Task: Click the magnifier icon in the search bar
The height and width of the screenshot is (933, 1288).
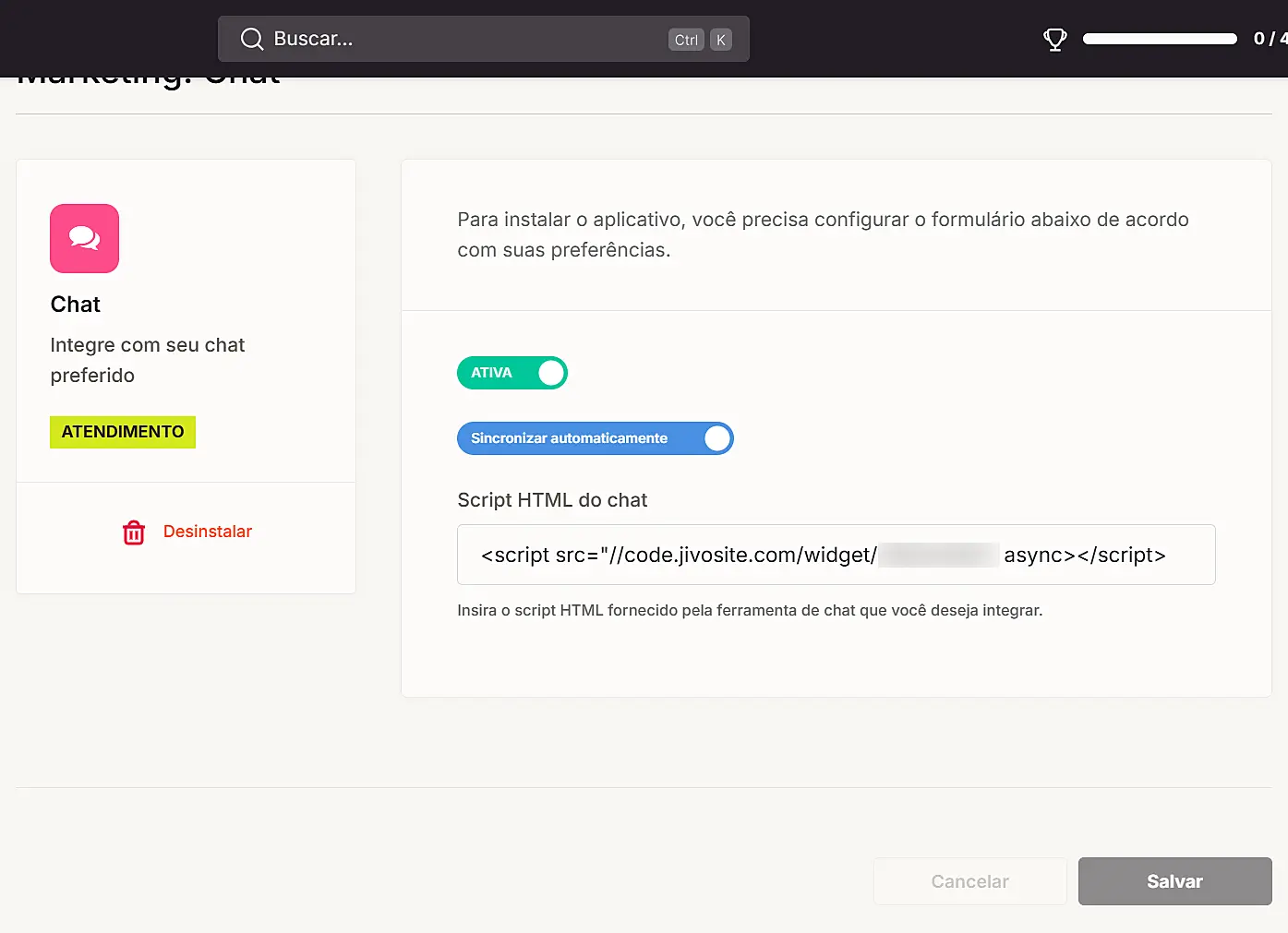Action: [x=251, y=39]
